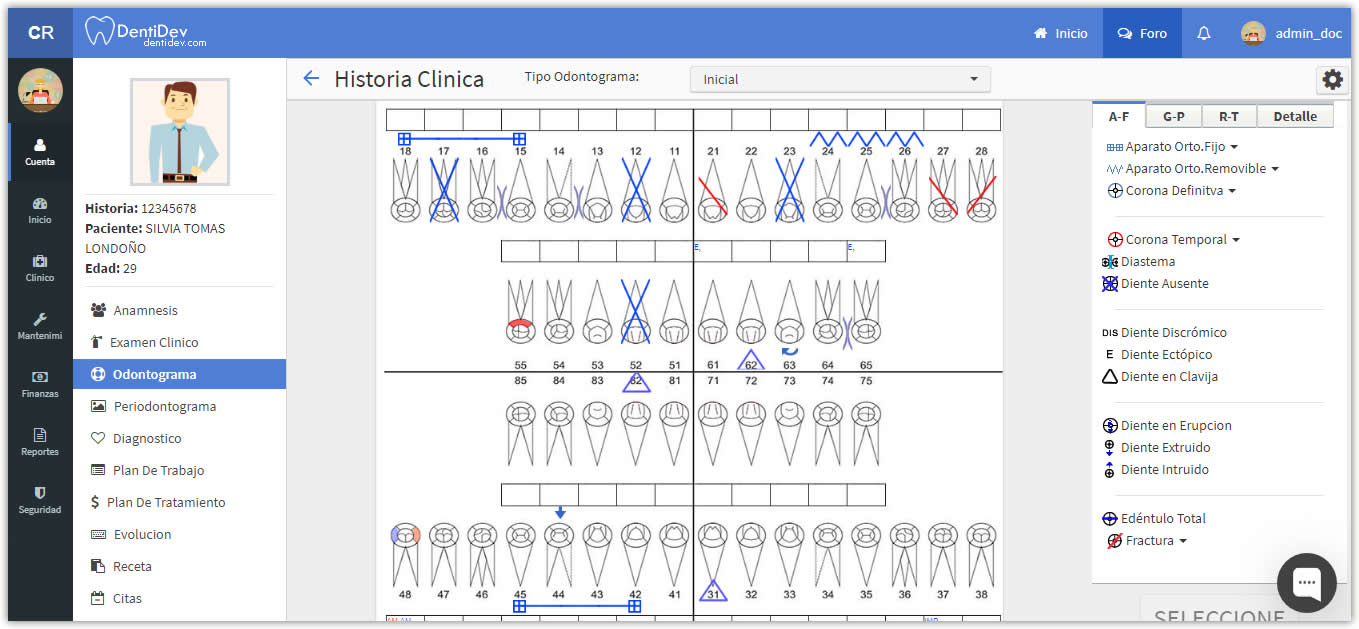This screenshot has width=1359, height=629.
Task: Click the back arrow beside Historia Clinica
Action: [x=311, y=79]
